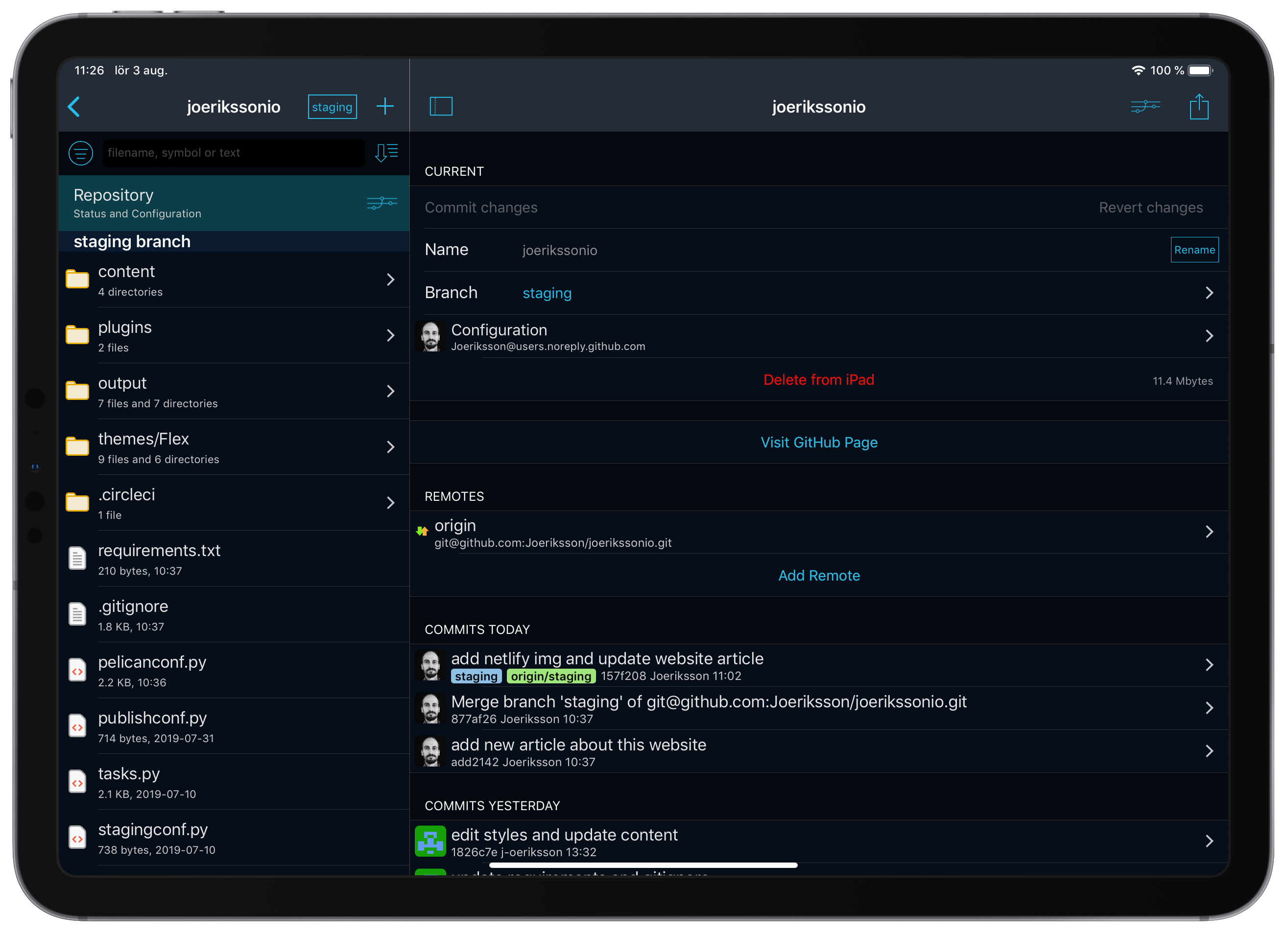Select Repository Status and Configuration item

(x=216, y=203)
